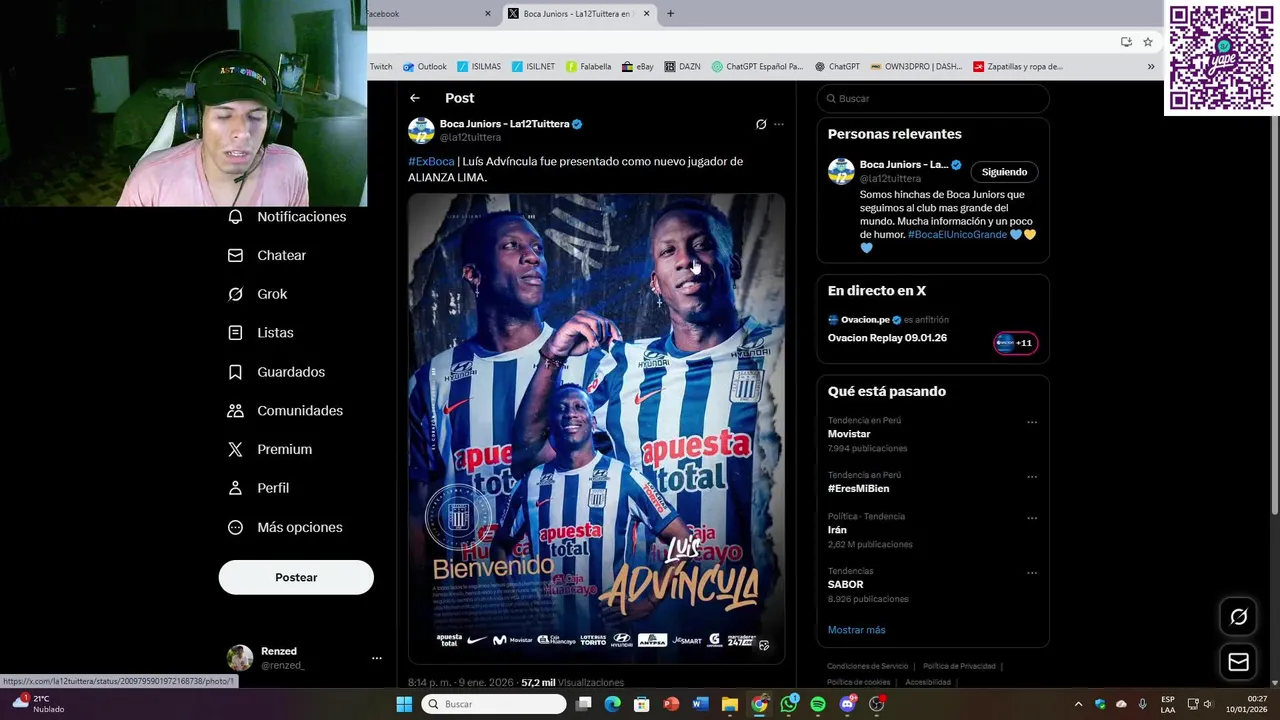This screenshot has width=1280, height=720.
Task: Open the floating messages envelope button
Action: coord(1238,662)
